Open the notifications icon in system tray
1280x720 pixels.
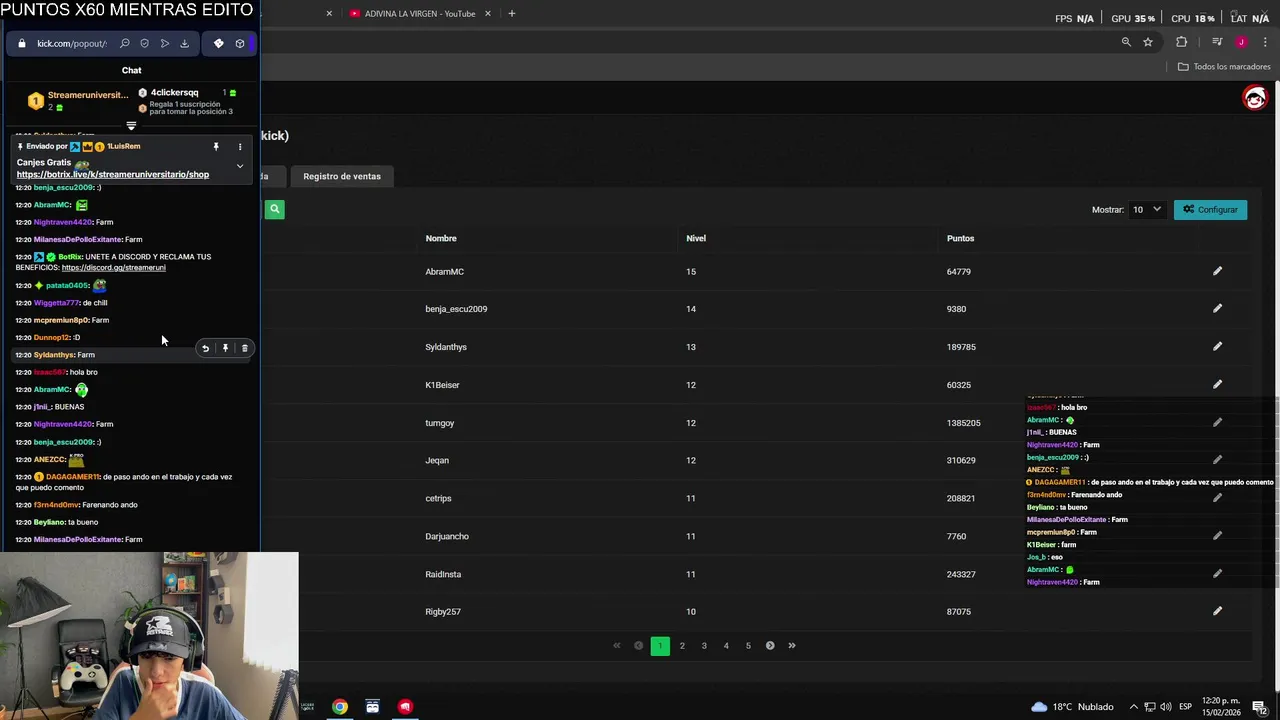(x=1259, y=707)
